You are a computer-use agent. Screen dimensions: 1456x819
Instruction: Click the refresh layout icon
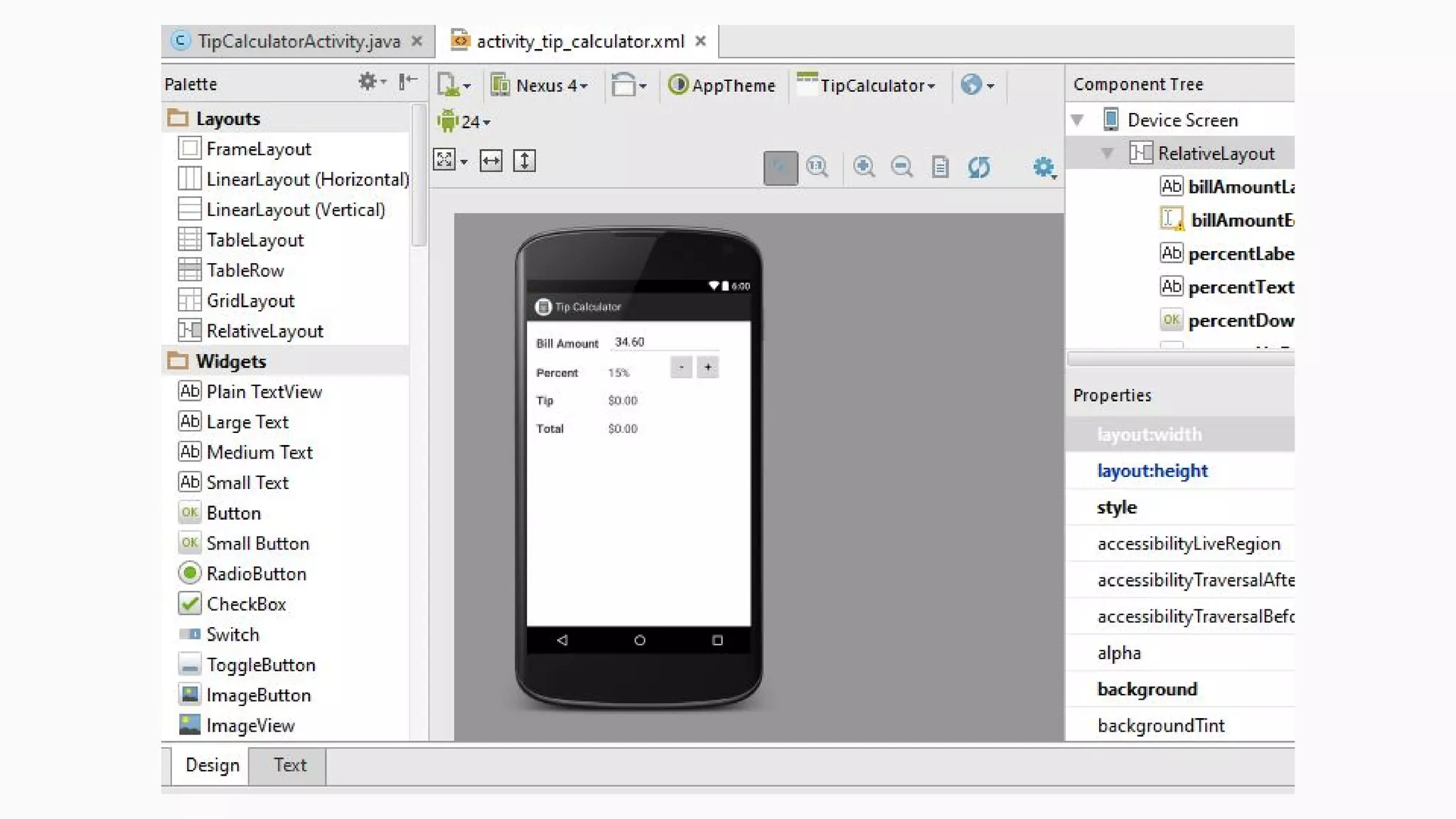pyautogui.click(x=979, y=167)
